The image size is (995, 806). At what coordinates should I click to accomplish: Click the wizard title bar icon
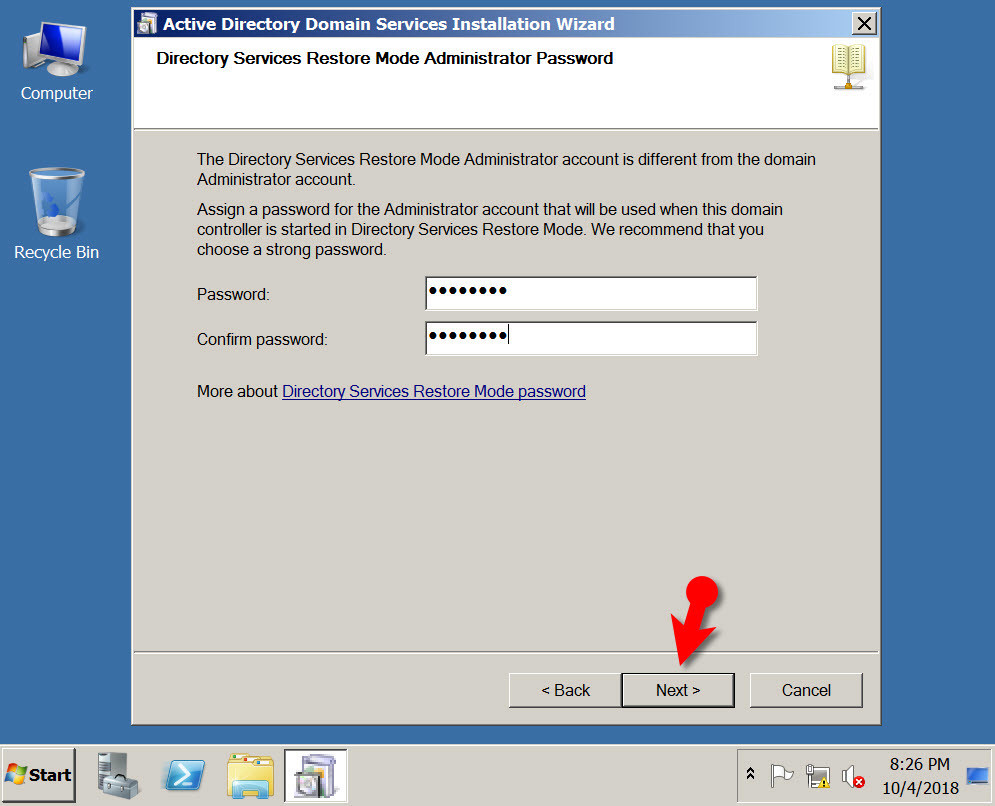[147, 24]
